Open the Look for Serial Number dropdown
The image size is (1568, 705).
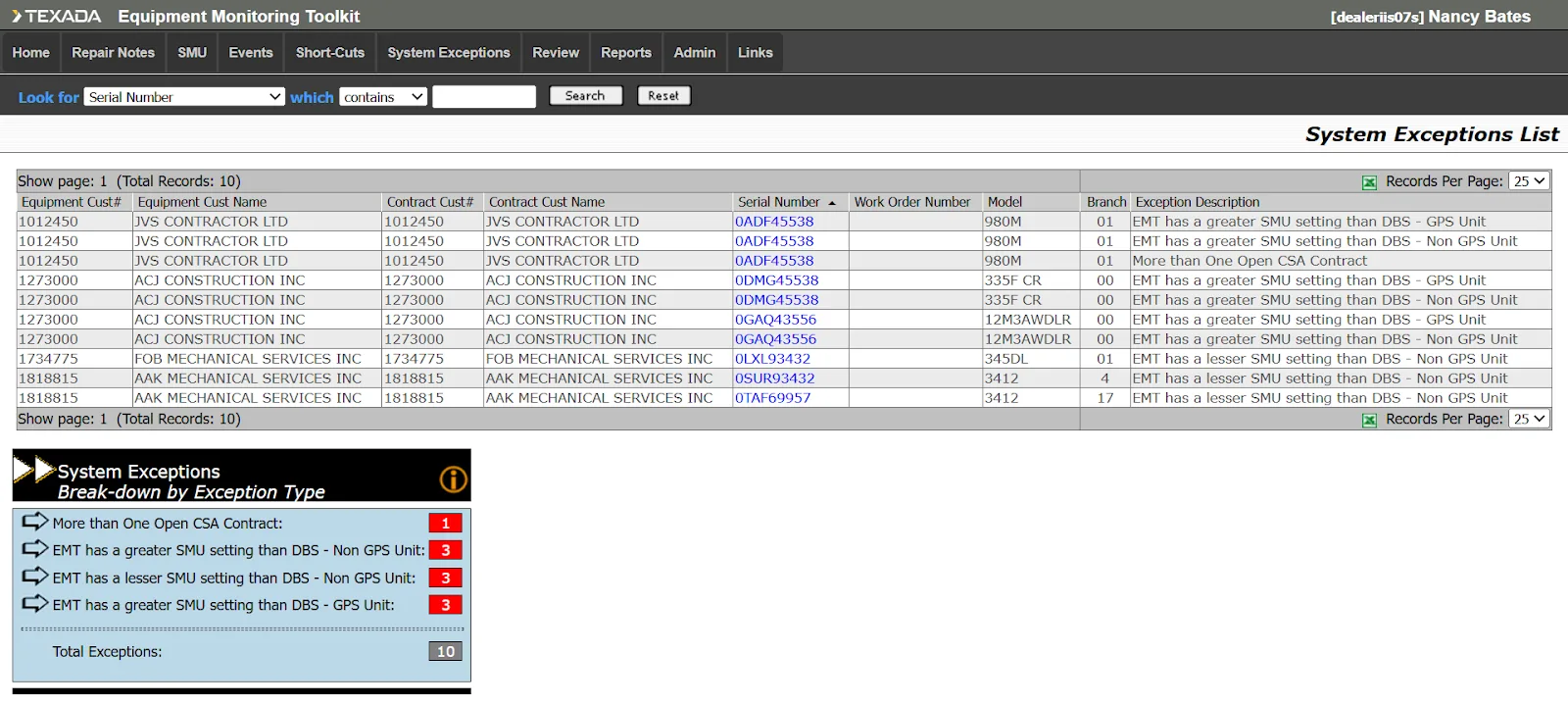(x=184, y=97)
